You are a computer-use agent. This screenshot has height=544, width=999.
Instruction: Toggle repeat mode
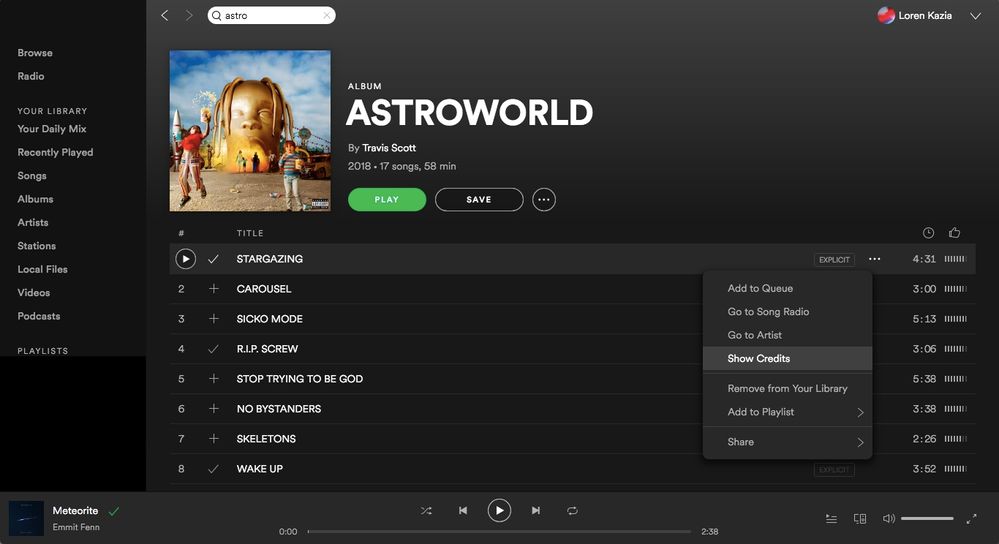click(572, 511)
